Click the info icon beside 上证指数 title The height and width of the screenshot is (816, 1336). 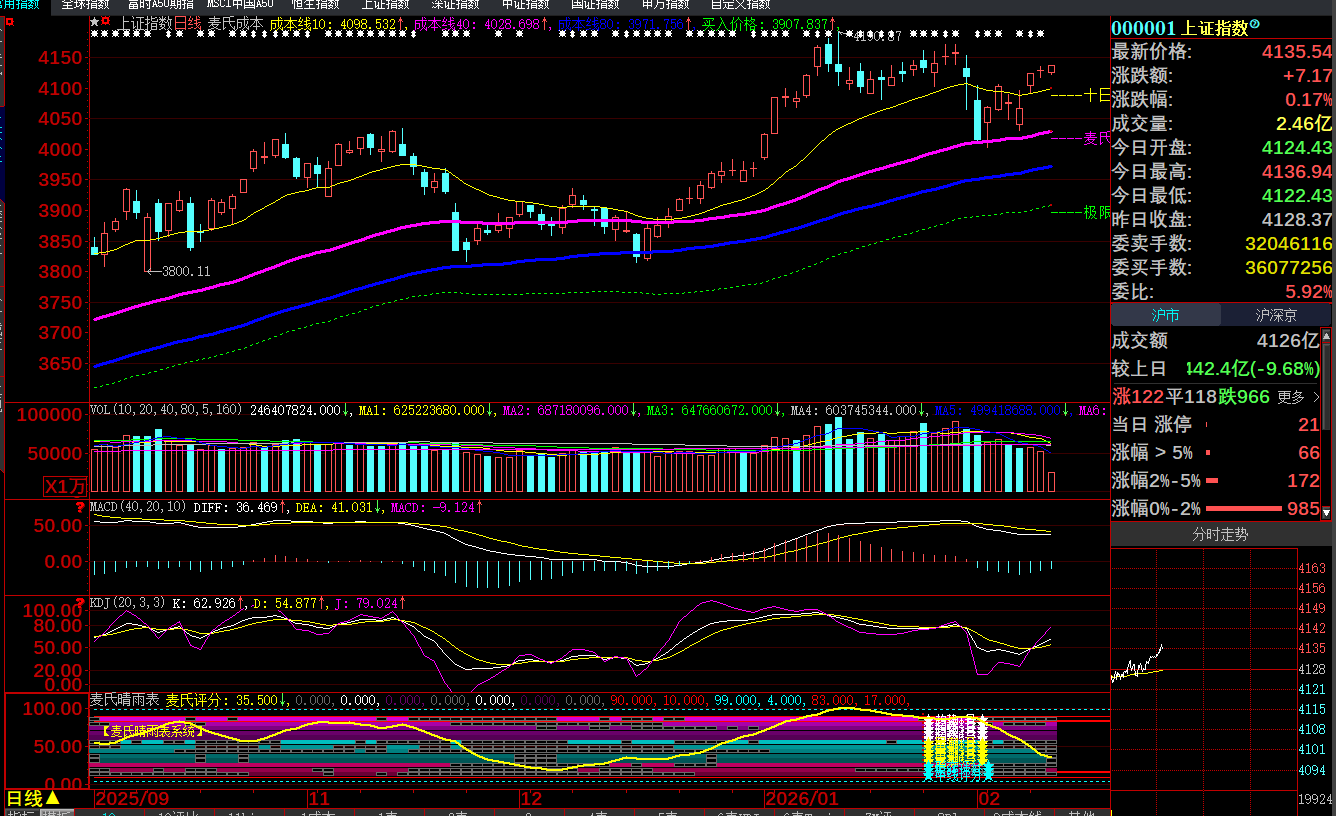(x=1255, y=25)
